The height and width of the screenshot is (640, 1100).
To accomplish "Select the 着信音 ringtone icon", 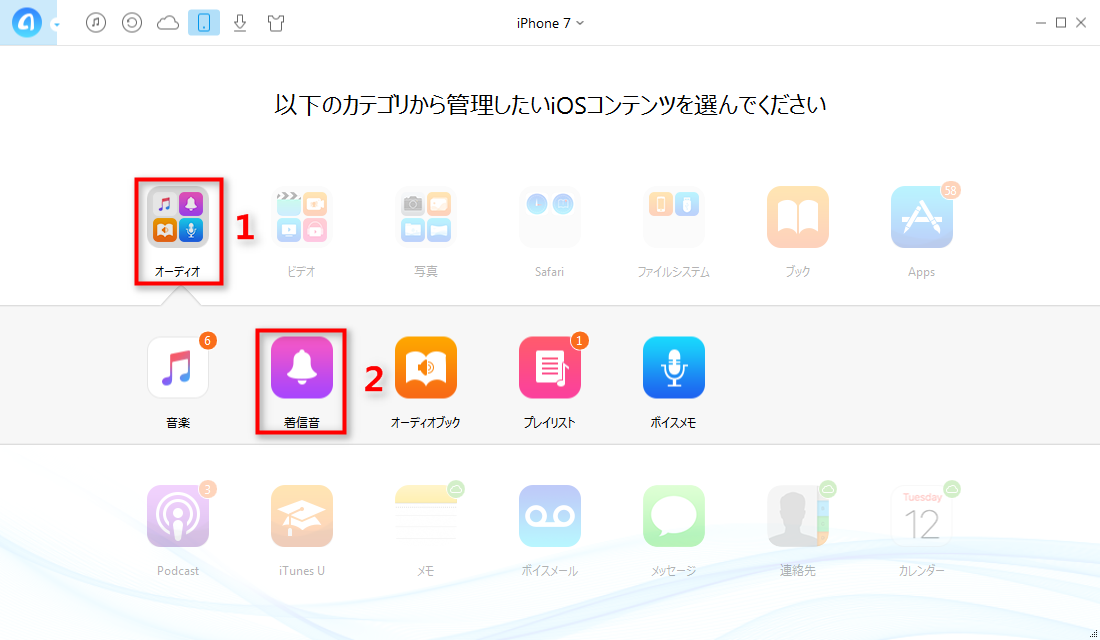I will point(302,367).
